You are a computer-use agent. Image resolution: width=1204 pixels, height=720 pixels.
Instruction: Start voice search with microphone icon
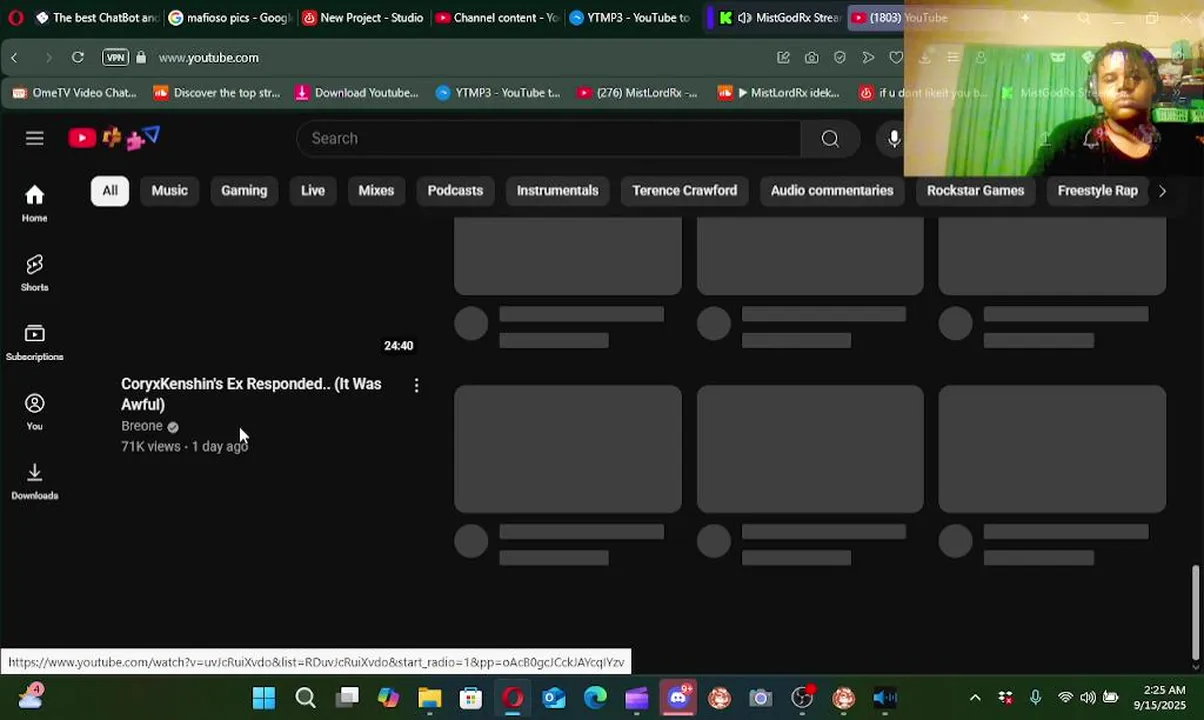[x=894, y=139]
